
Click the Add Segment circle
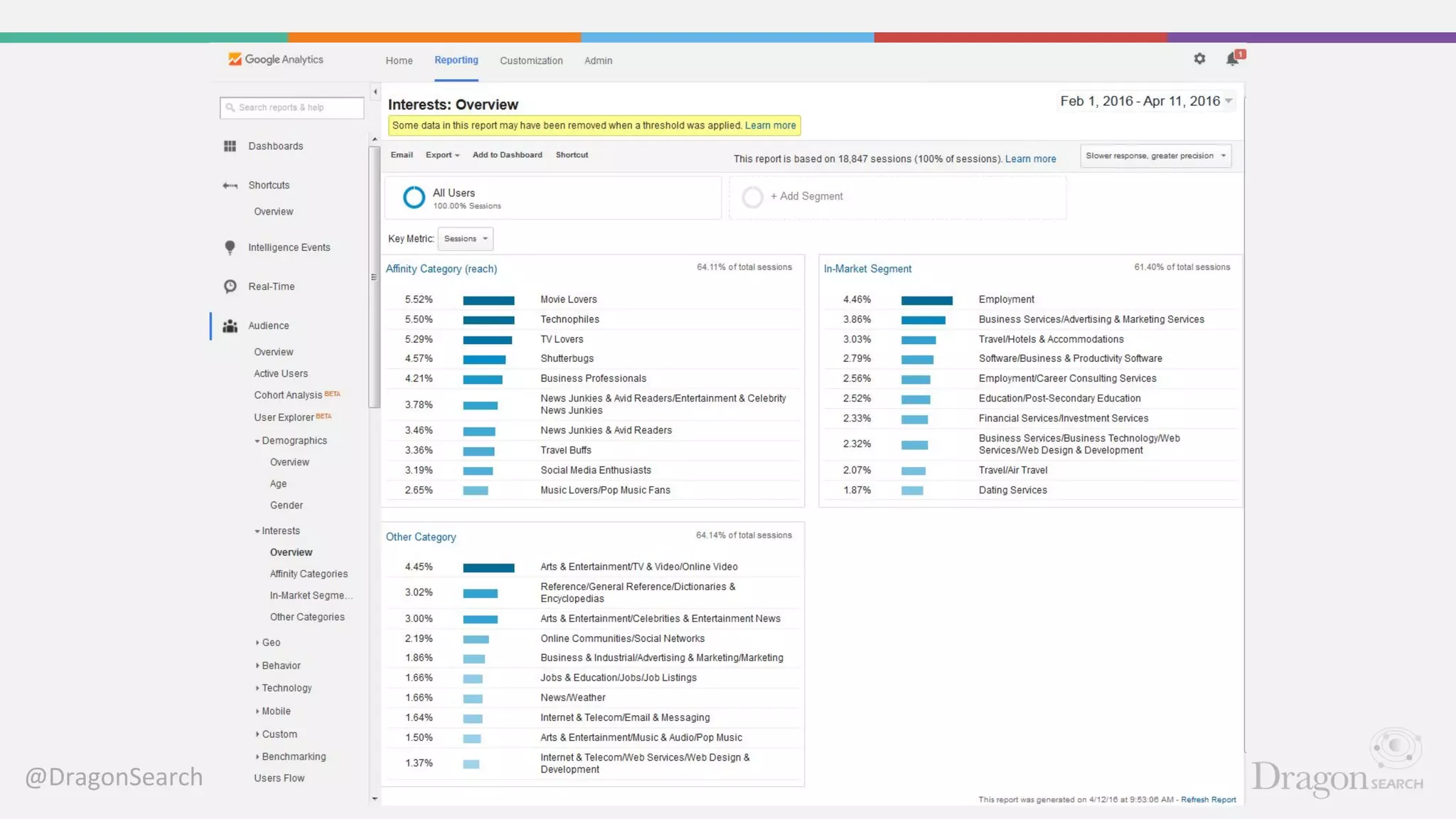tap(752, 197)
